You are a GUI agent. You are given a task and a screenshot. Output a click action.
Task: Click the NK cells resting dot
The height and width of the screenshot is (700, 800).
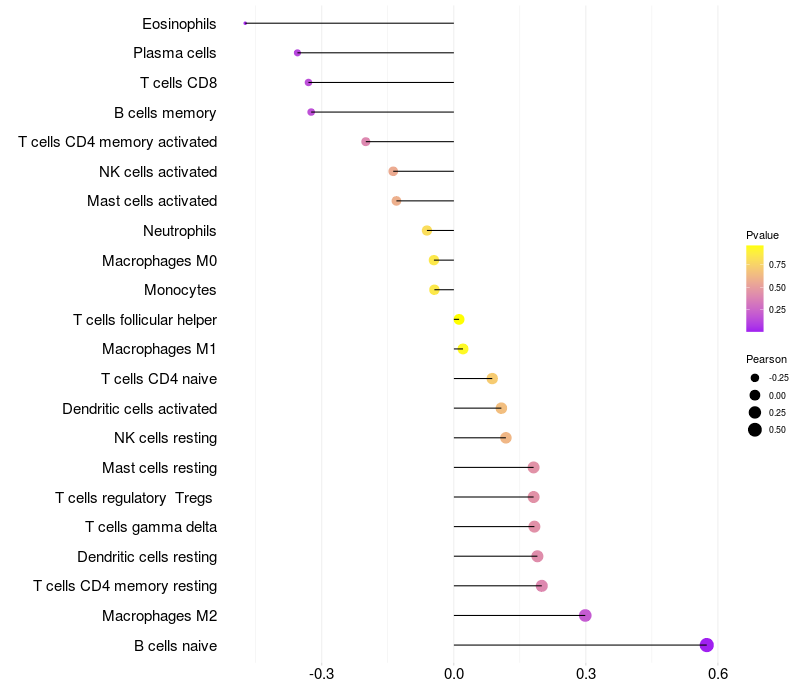(506, 438)
